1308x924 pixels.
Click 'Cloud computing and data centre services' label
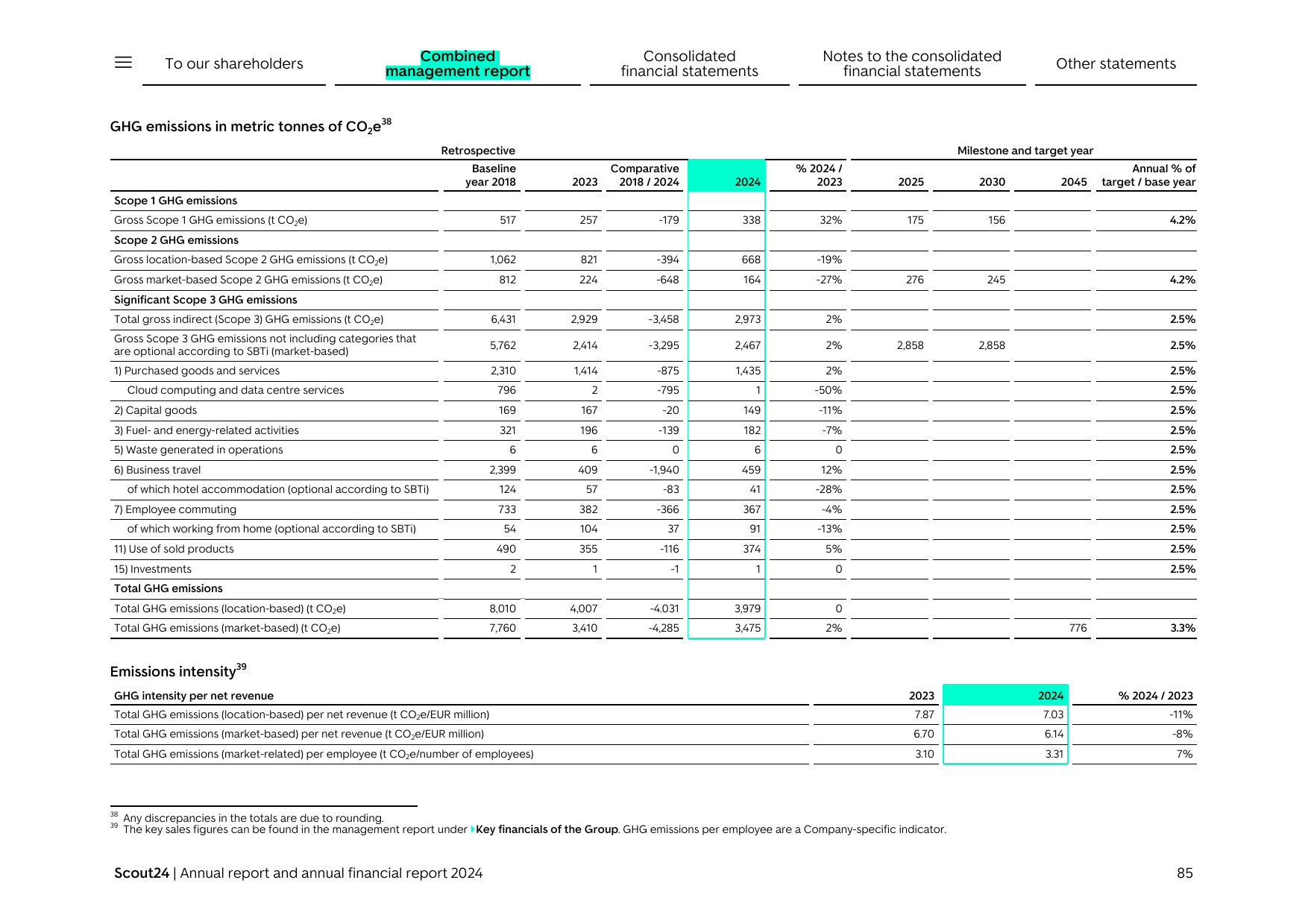(236, 390)
